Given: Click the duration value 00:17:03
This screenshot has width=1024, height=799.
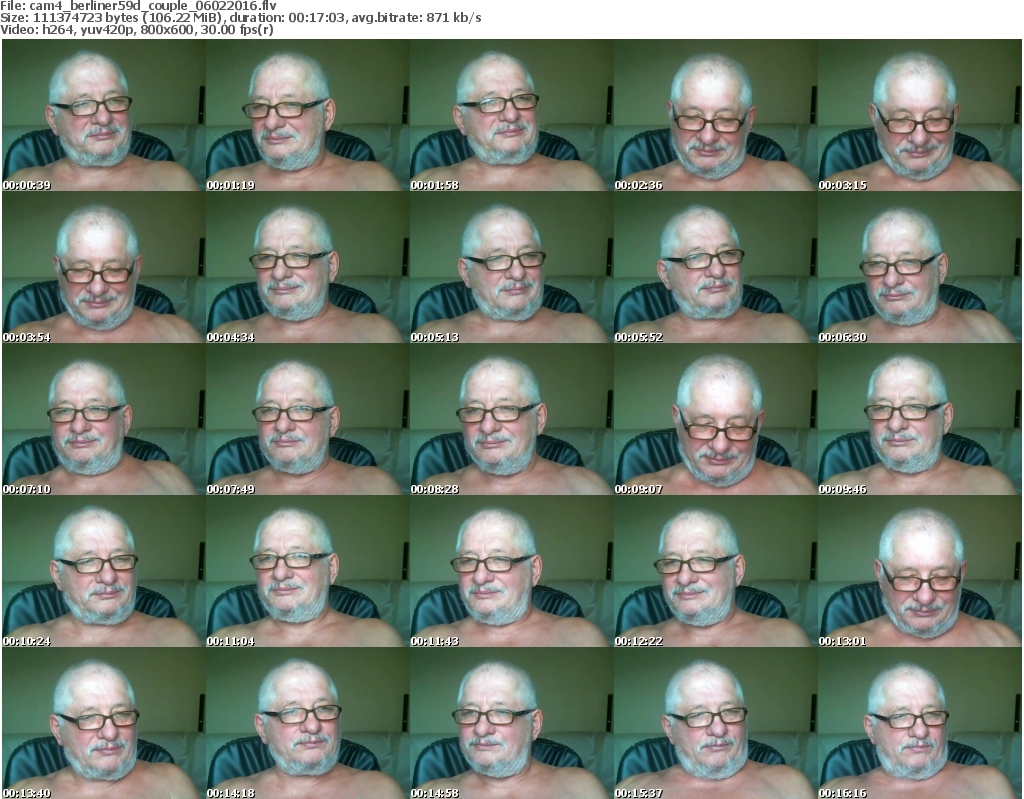Looking at the screenshot, I should pyautogui.click(x=318, y=18).
